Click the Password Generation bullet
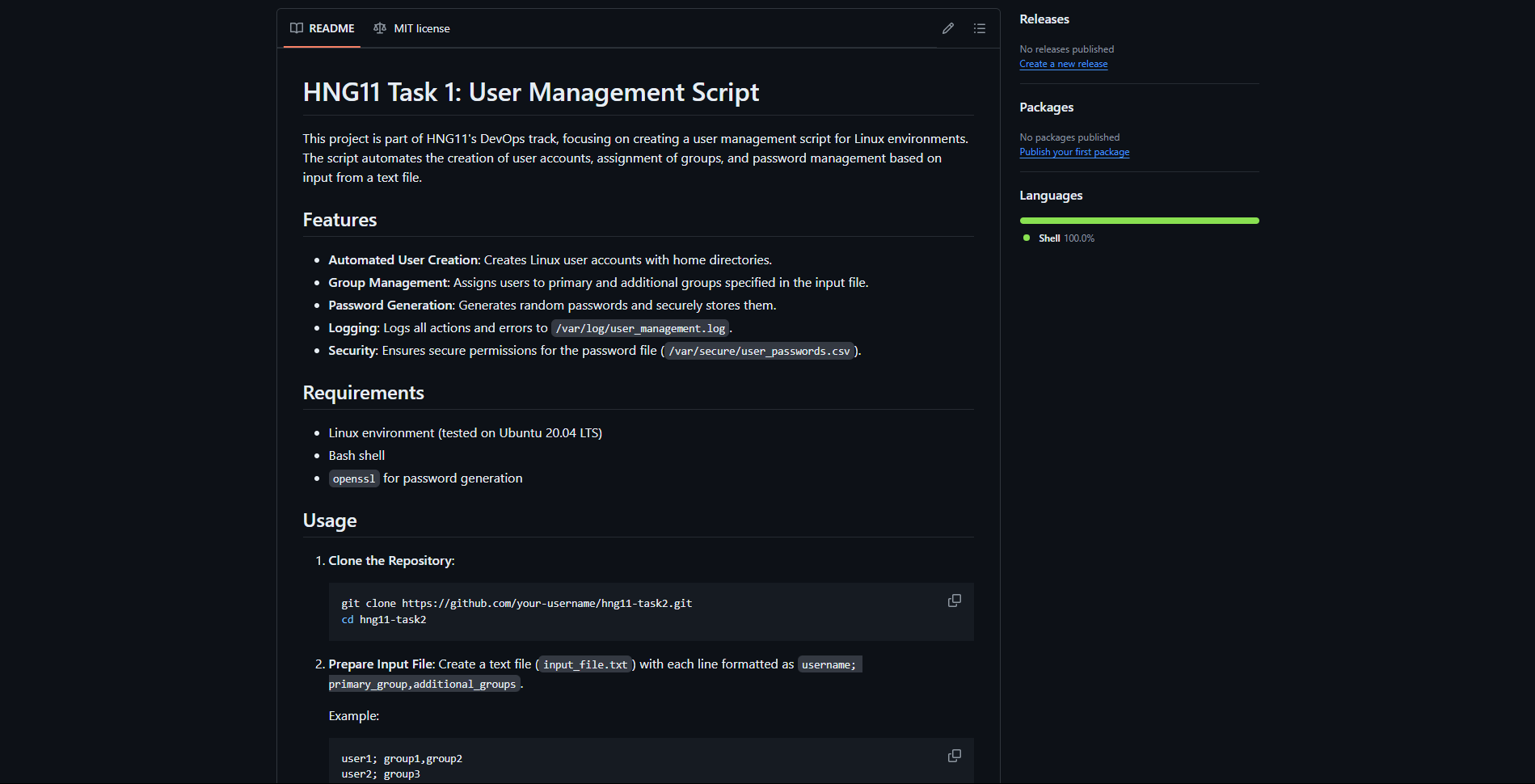Viewport: 1535px width, 784px height. [552, 306]
